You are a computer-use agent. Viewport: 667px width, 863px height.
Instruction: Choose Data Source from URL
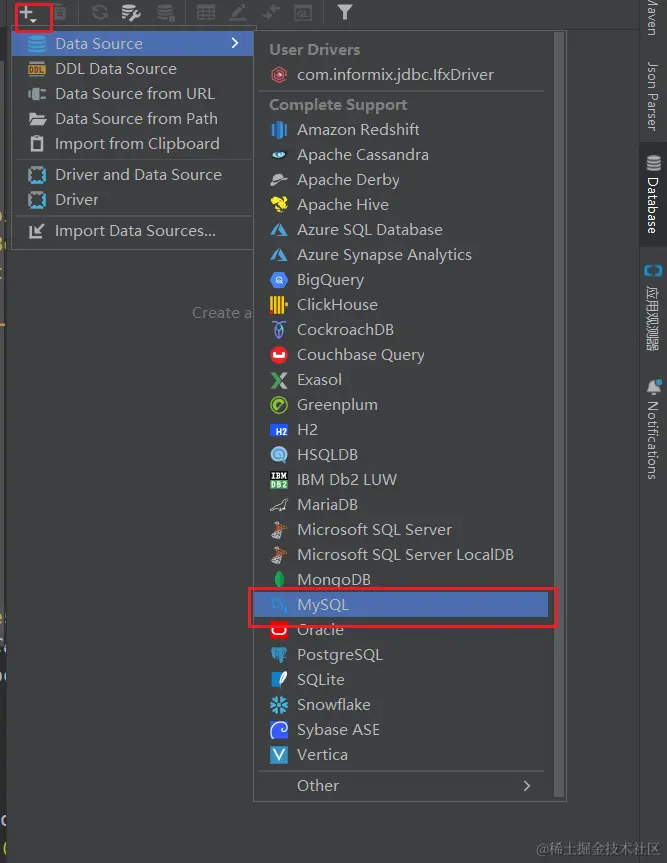point(132,94)
